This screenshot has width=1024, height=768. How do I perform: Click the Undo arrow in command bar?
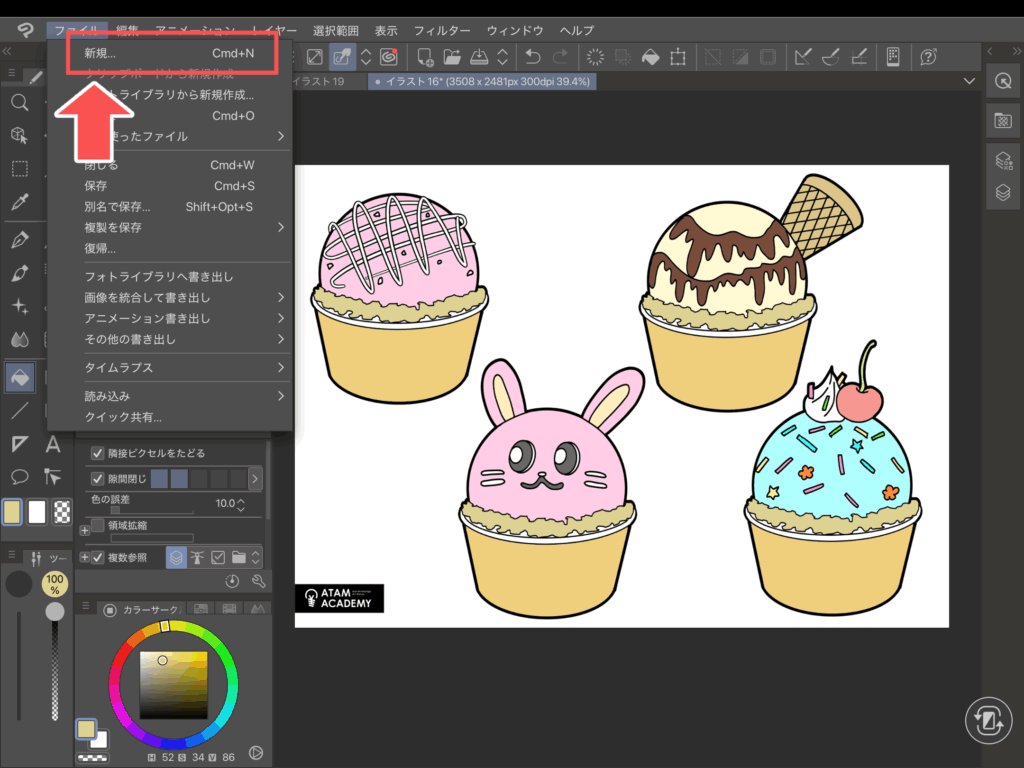(533, 57)
